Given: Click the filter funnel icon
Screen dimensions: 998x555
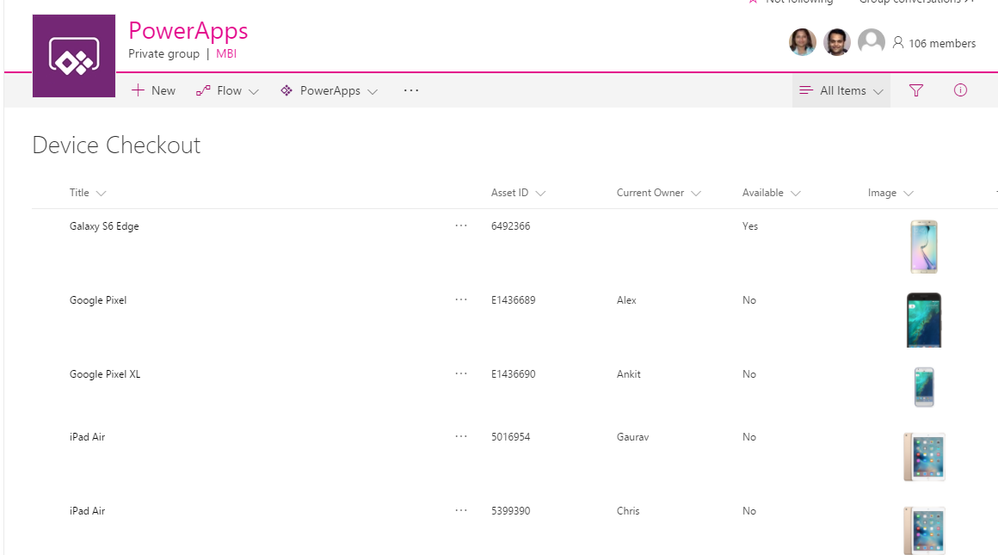Looking at the screenshot, I should 916,90.
